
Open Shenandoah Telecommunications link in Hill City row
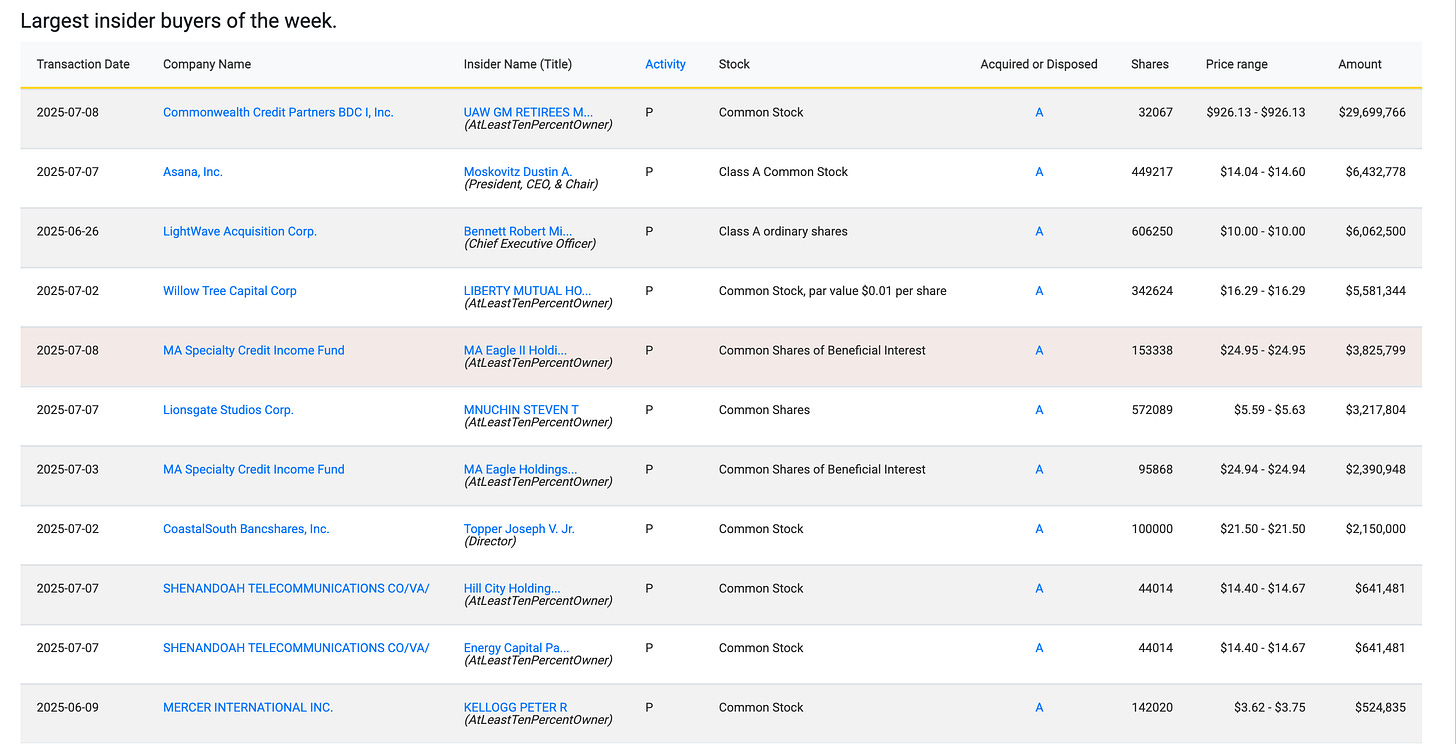point(296,588)
